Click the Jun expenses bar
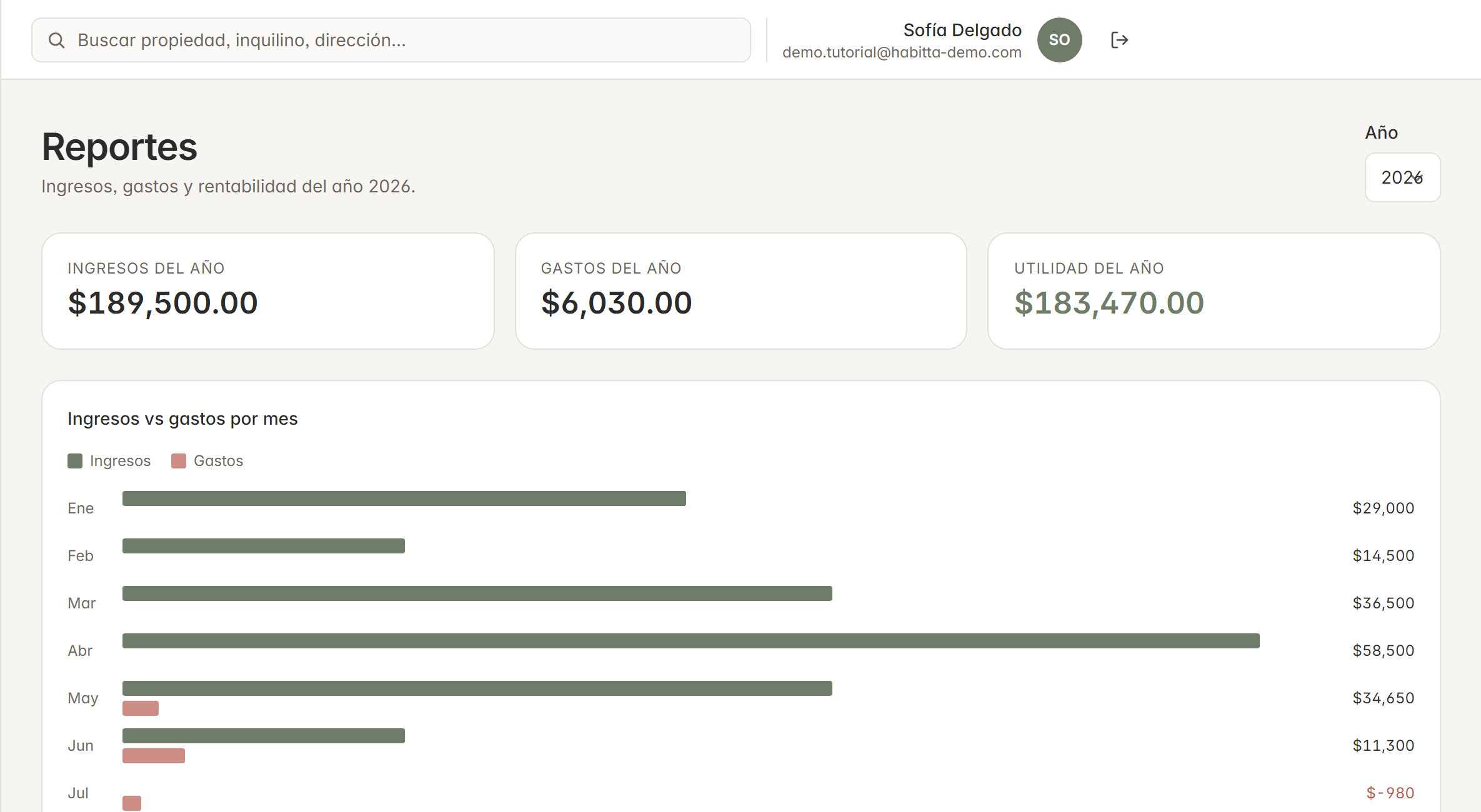1481x812 pixels. [x=154, y=756]
